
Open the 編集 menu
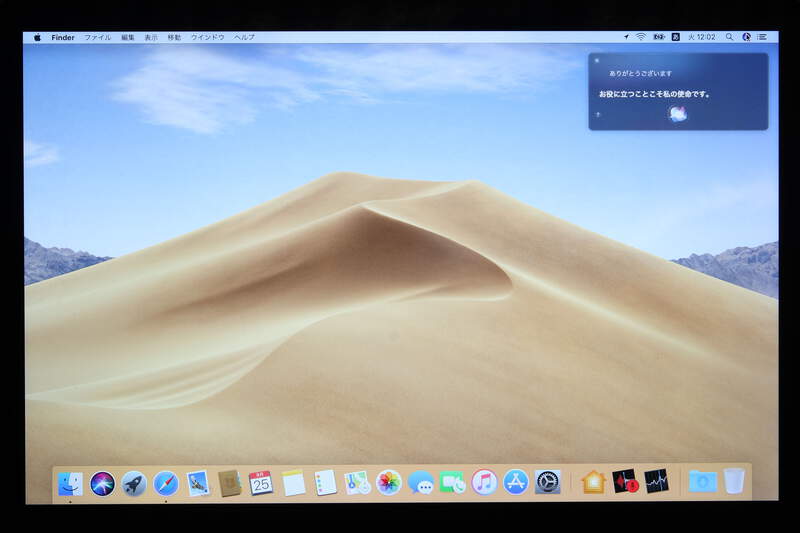click(x=128, y=37)
